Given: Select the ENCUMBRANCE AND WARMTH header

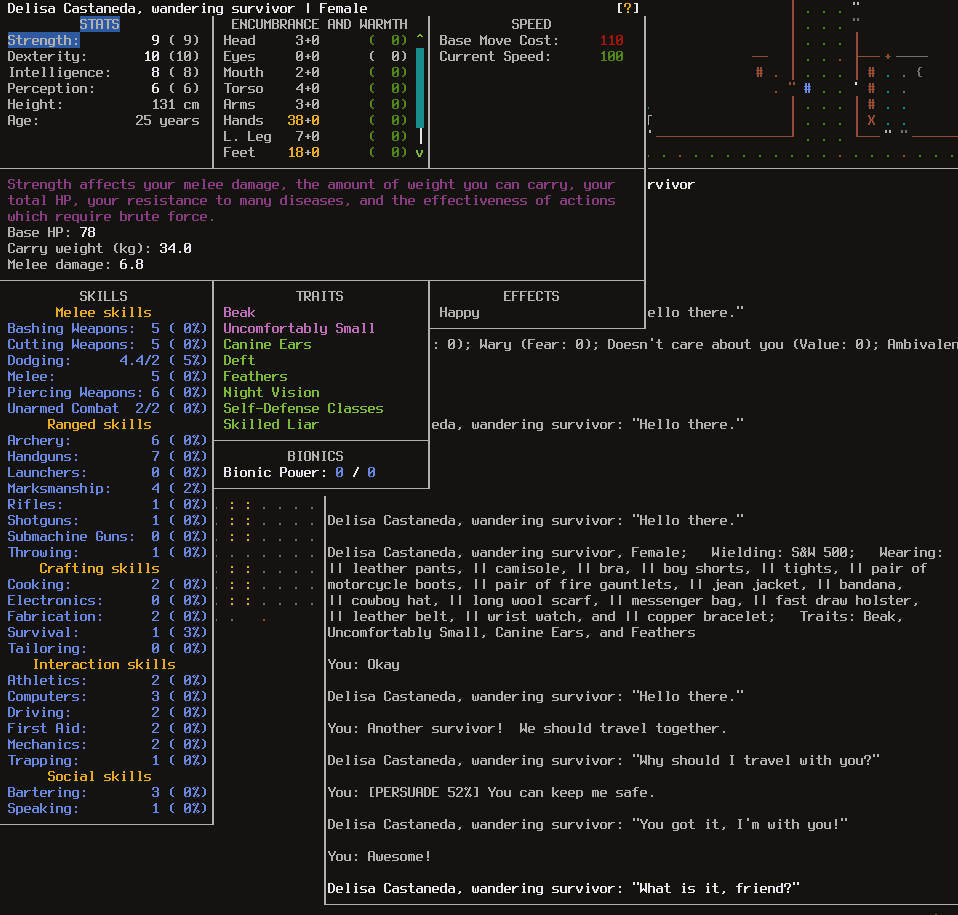Looking at the screenshot, I should click(319, 24).
